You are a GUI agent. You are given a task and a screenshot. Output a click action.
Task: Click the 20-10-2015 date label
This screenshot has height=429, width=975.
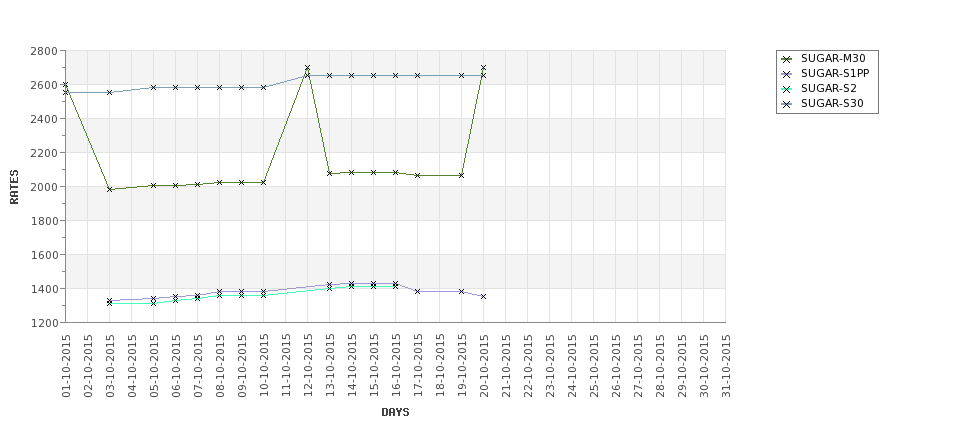tap(484, 366)
